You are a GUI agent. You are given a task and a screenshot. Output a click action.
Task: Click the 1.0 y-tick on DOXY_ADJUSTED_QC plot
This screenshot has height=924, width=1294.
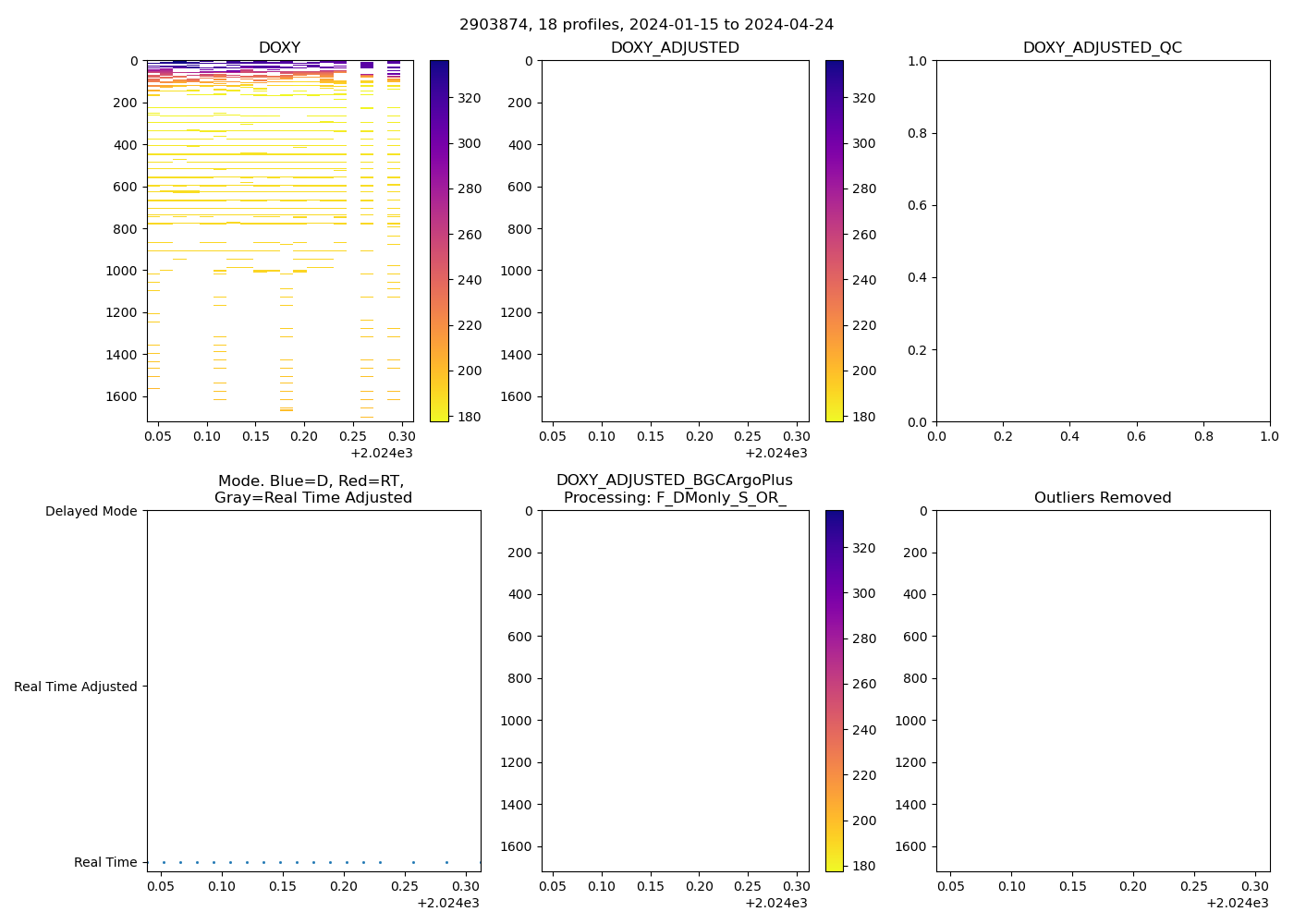pos(919,61)
